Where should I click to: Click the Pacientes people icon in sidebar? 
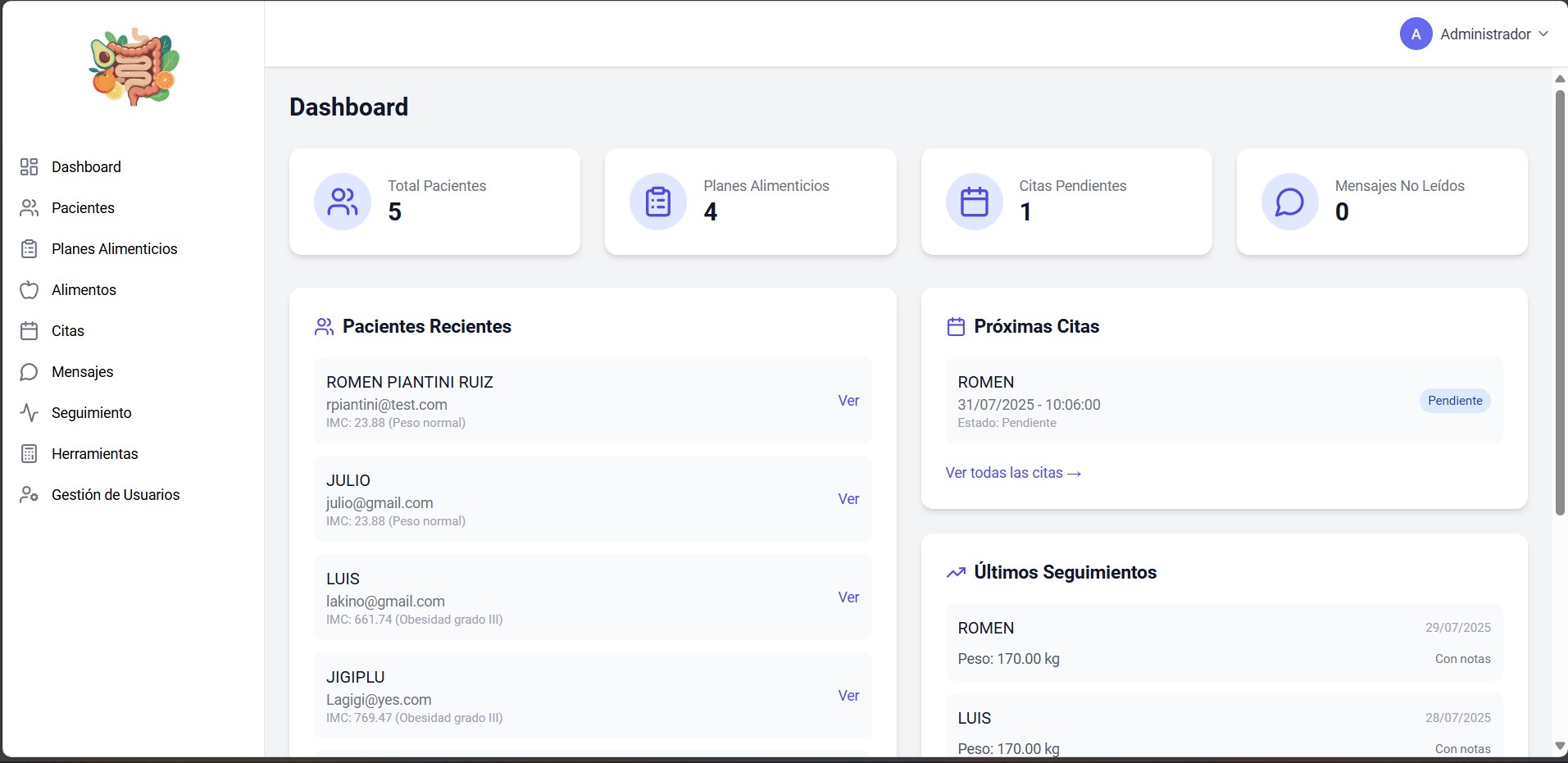pos(29,208)
